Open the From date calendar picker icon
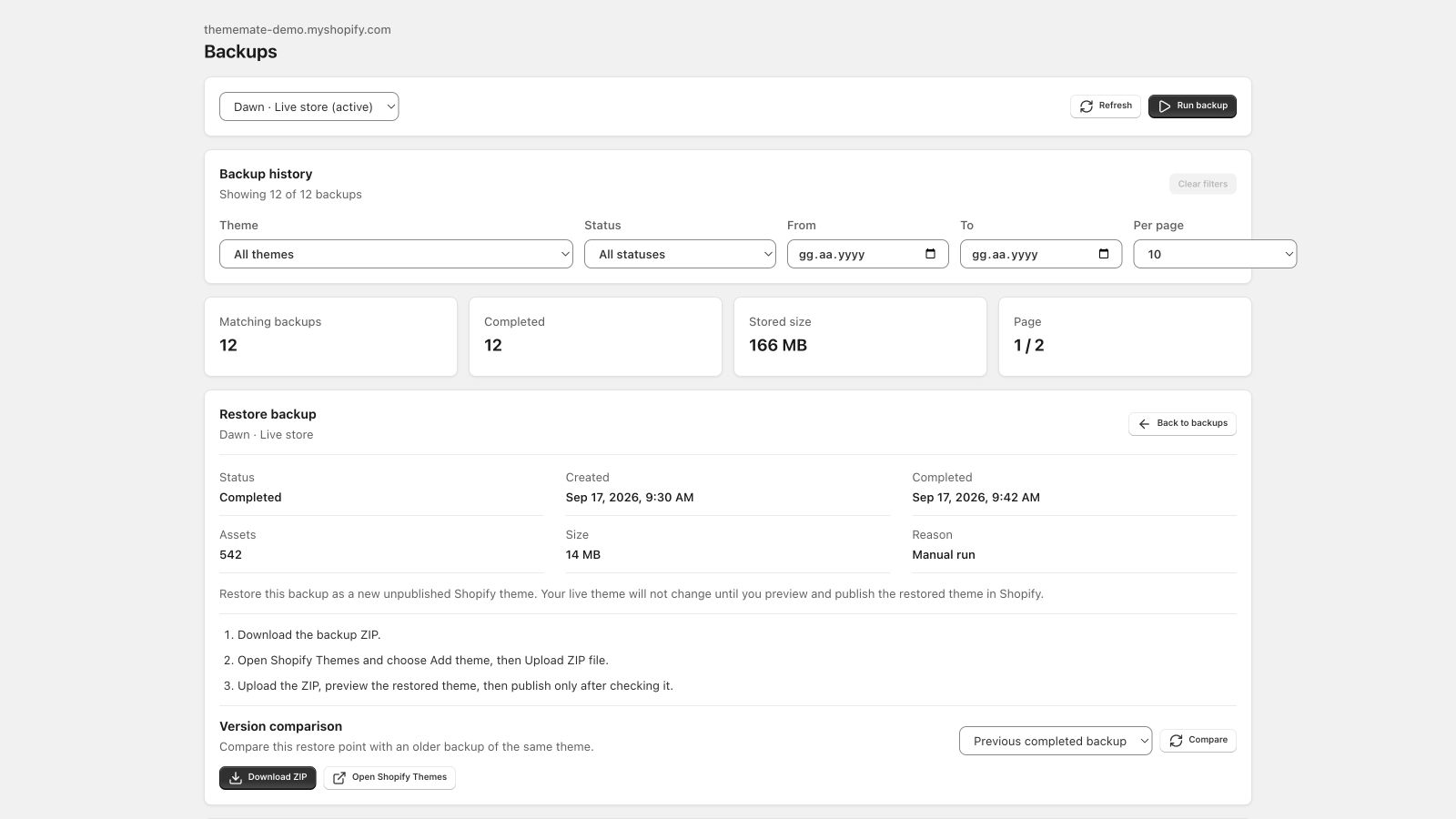The image size is (1456, 819). click(x=930, y=254)
